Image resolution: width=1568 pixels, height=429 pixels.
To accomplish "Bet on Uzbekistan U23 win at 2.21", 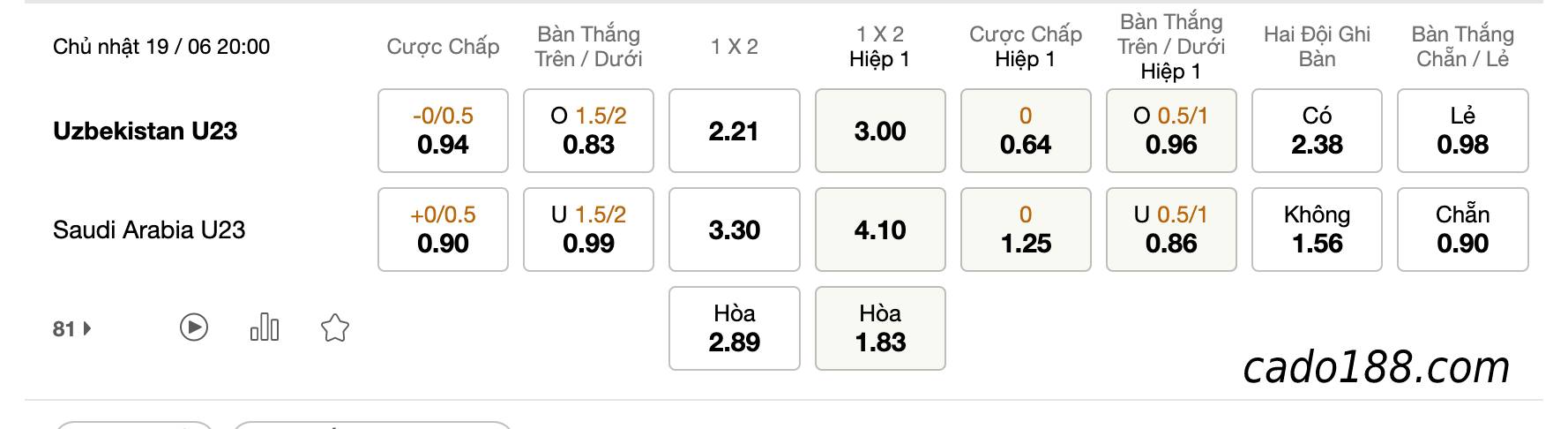I will [x=735, y=131].
